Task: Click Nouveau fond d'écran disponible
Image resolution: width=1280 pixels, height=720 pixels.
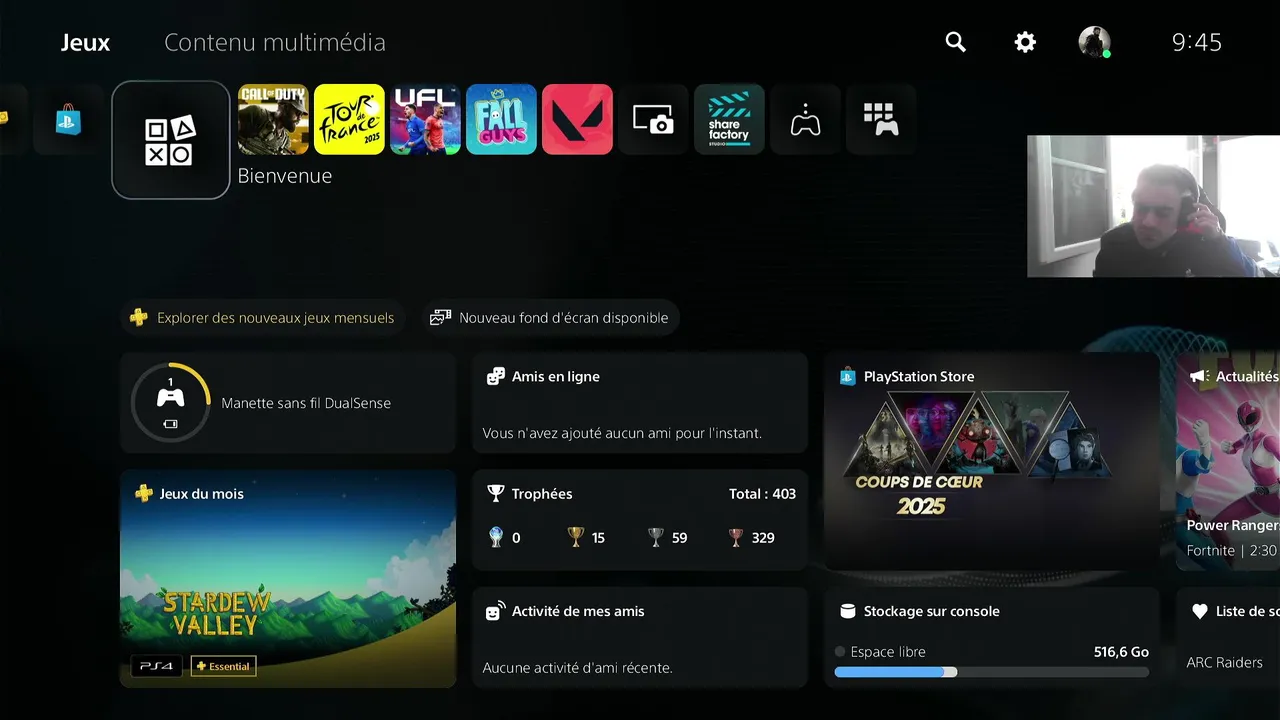Action: click(551, 318)
